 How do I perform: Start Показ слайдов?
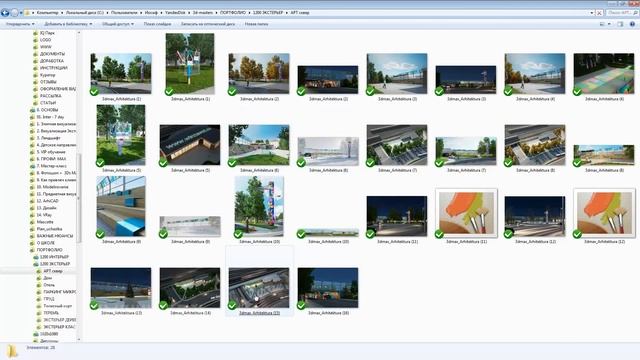coord(157,24)
